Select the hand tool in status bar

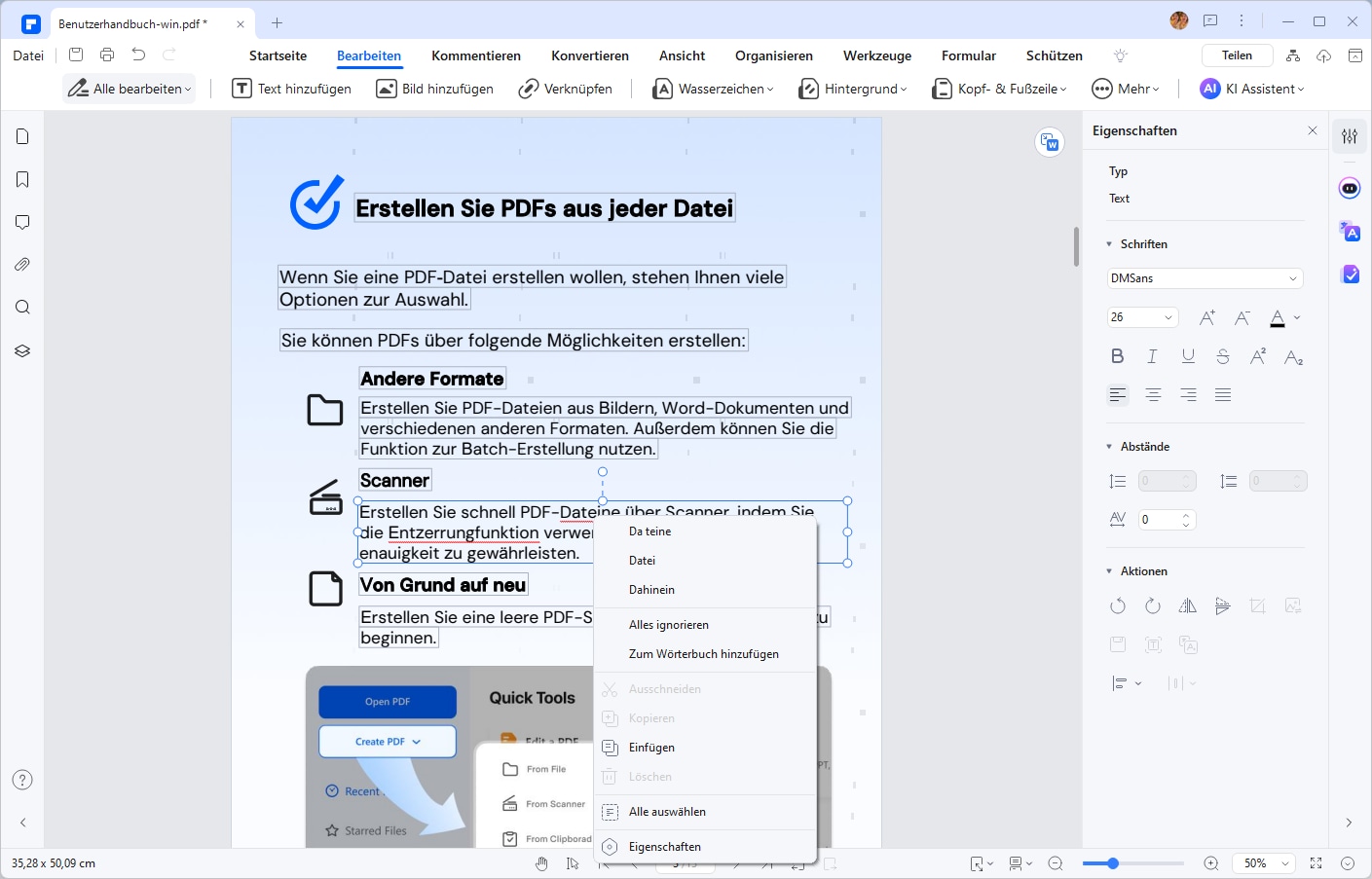click(x=542, y=863)
